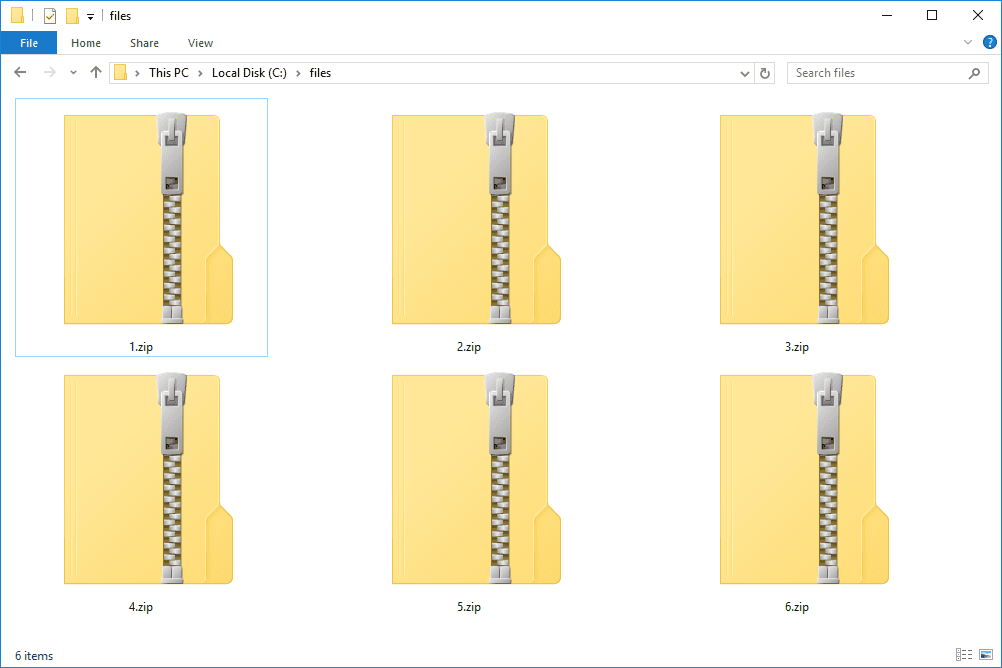Expand the address bar history dropdown
1002x668 pixels.
coord(744,73)
